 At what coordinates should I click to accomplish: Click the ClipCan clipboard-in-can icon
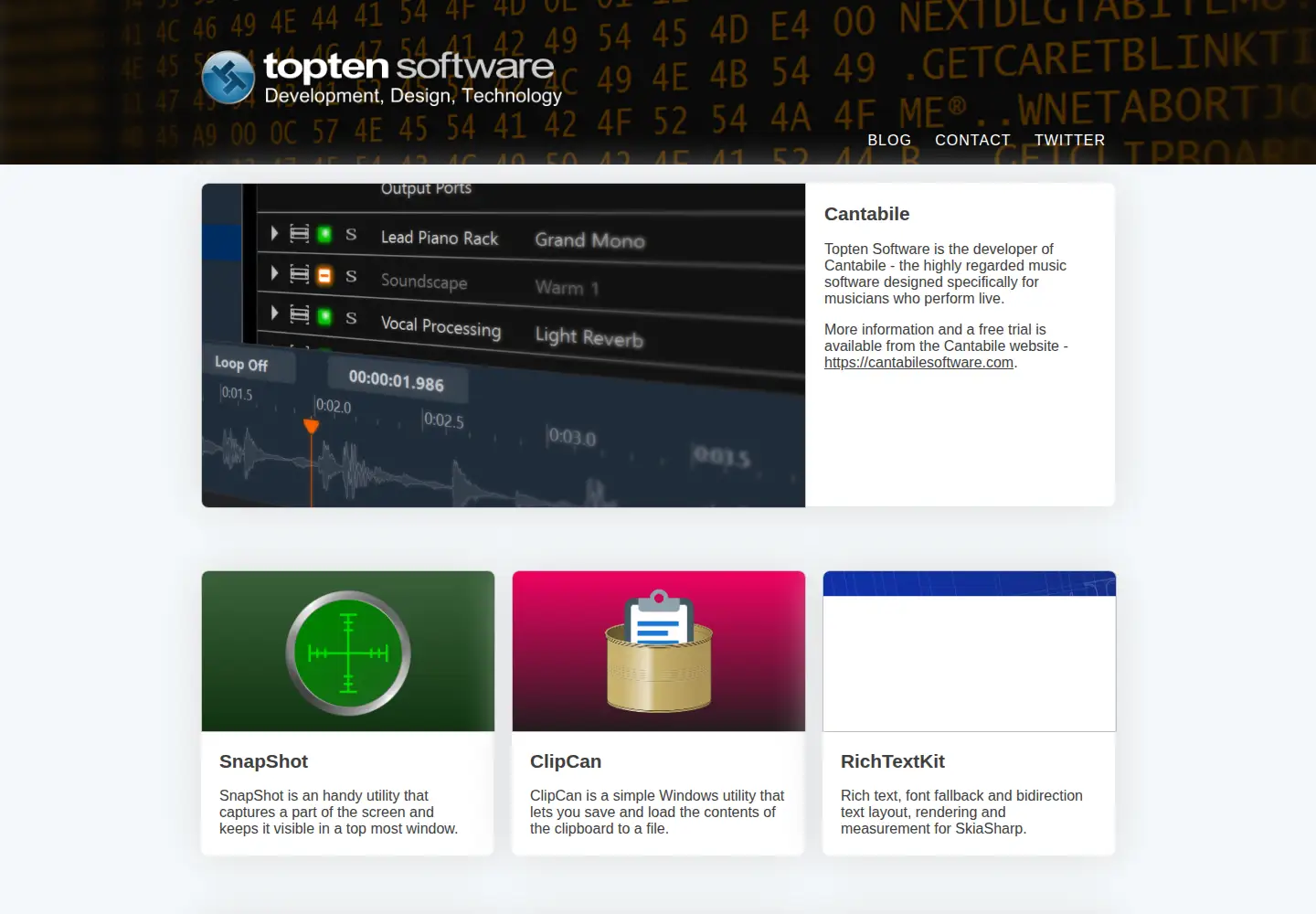(659, 651)
